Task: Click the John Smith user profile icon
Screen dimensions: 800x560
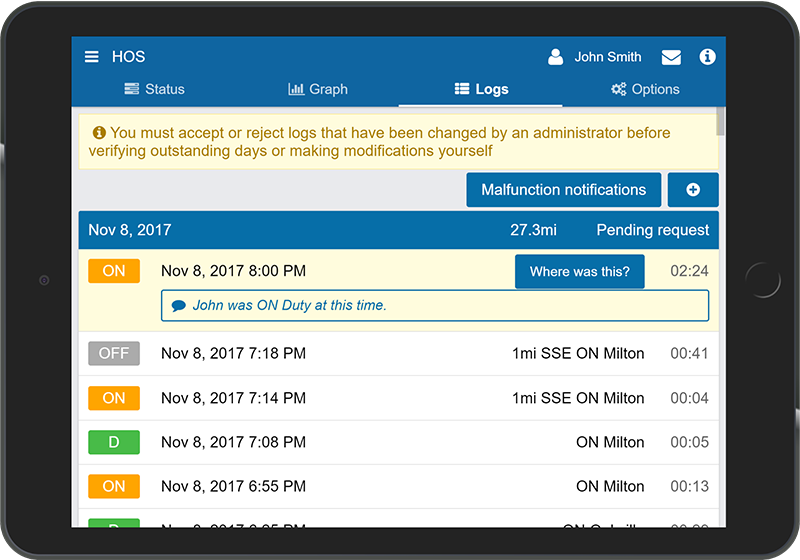Action: point(556,57)
